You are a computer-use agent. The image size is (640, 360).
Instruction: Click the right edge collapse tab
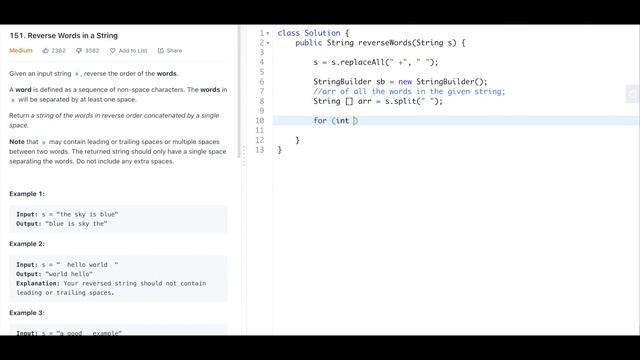632,94
